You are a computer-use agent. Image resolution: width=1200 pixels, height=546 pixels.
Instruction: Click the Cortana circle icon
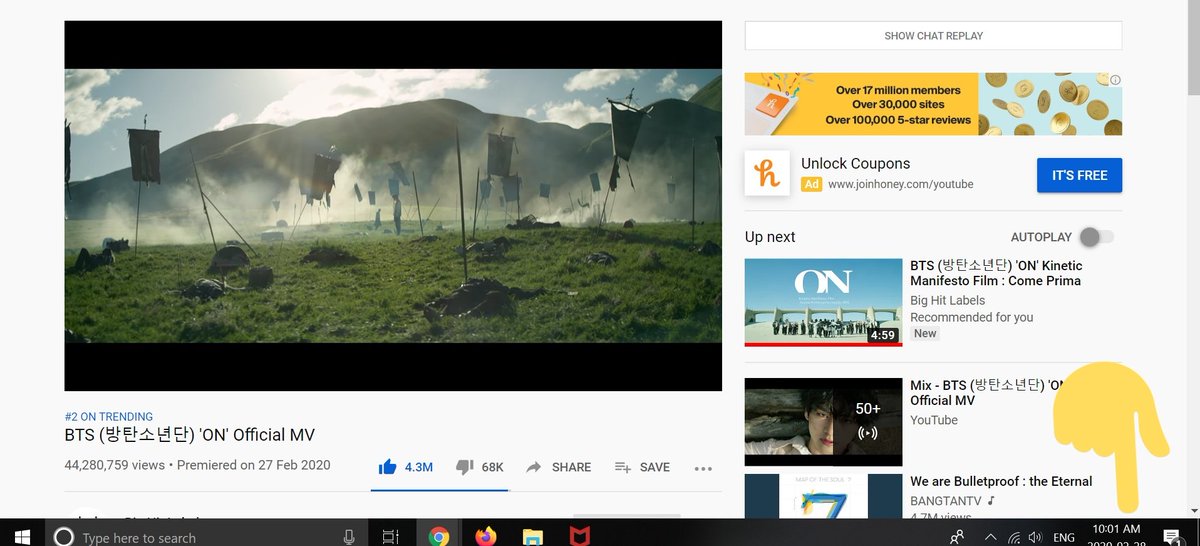point(63,537)
